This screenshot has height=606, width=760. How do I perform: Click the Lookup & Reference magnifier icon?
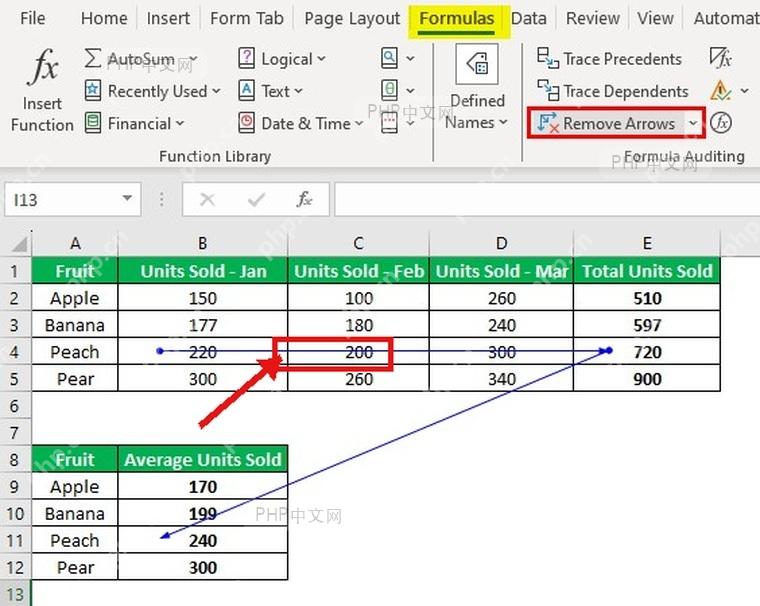coord(389,58)
